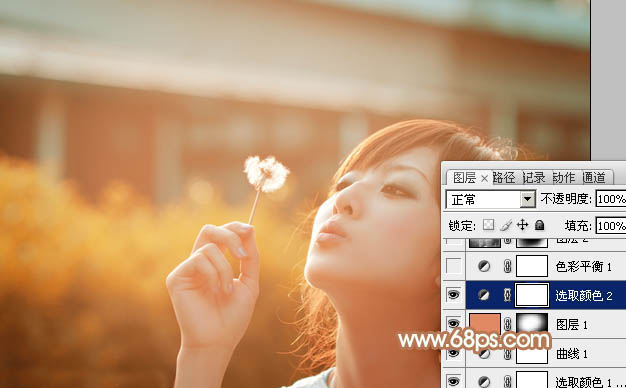The width and height of the screenshot is (626, 388).
Task: Open the 路径 (Paths) tab
Action: tap(504, 178)
